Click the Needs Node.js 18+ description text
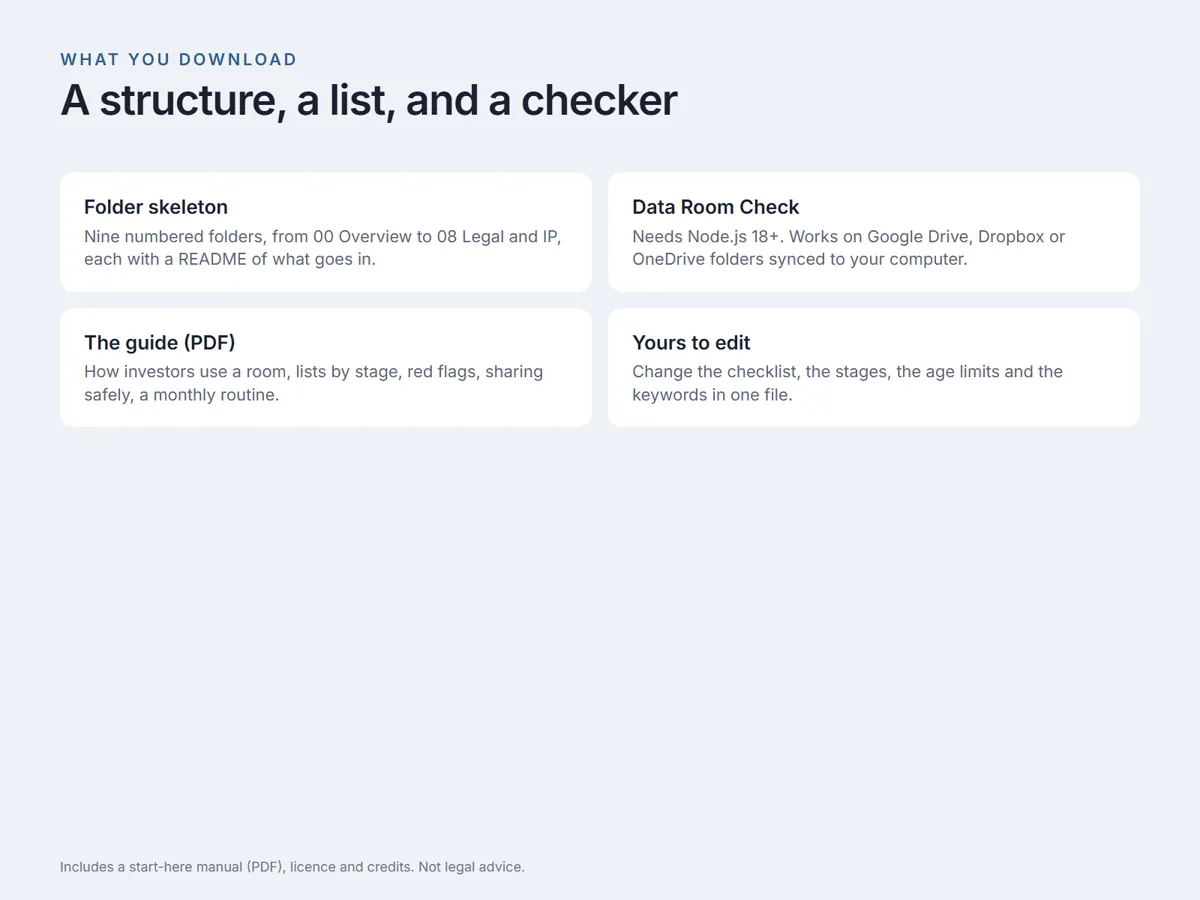 (848, 248)
